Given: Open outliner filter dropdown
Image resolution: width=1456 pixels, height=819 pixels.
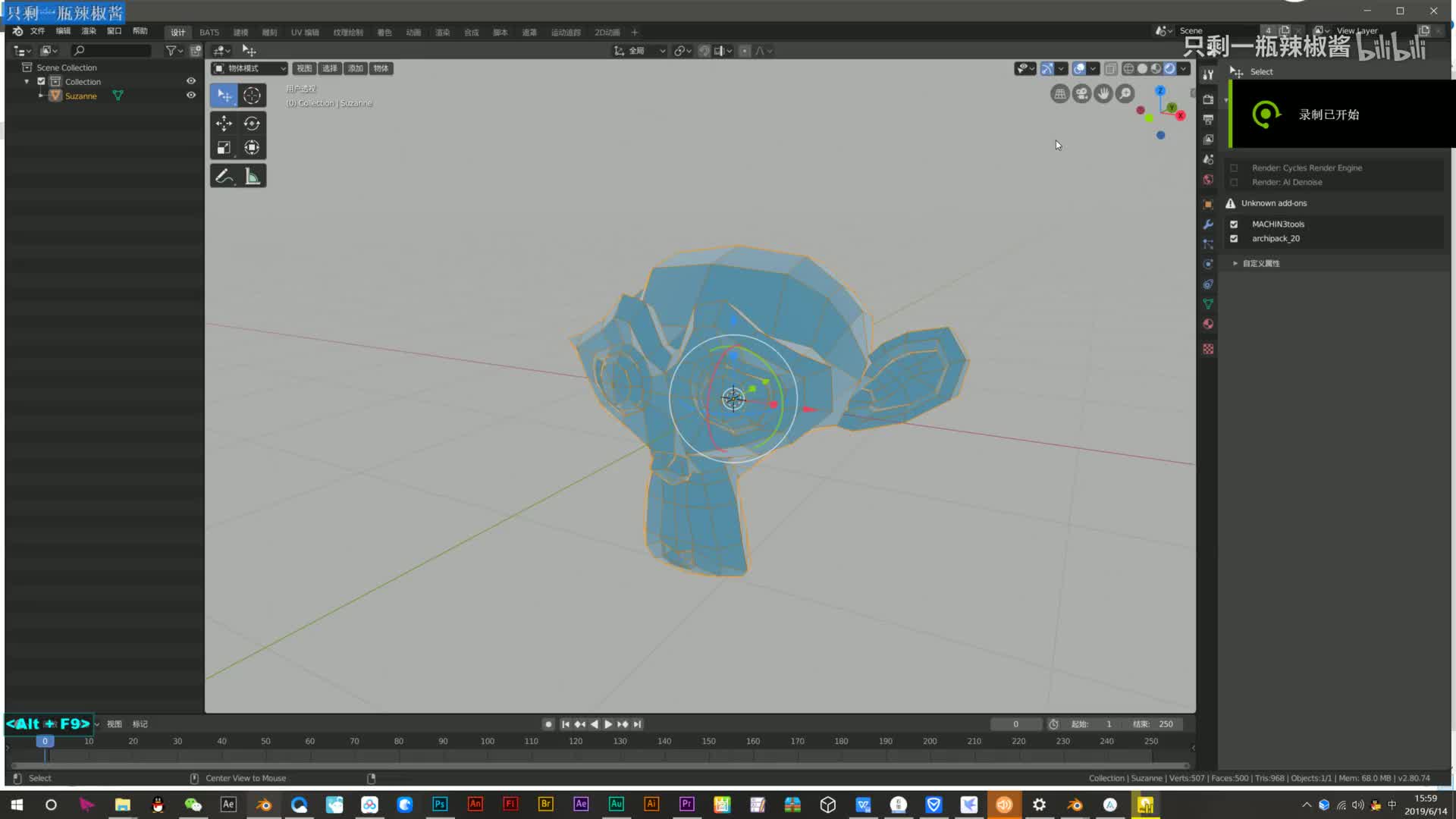Looking at the screenshot, I should [x=174, y=51].
